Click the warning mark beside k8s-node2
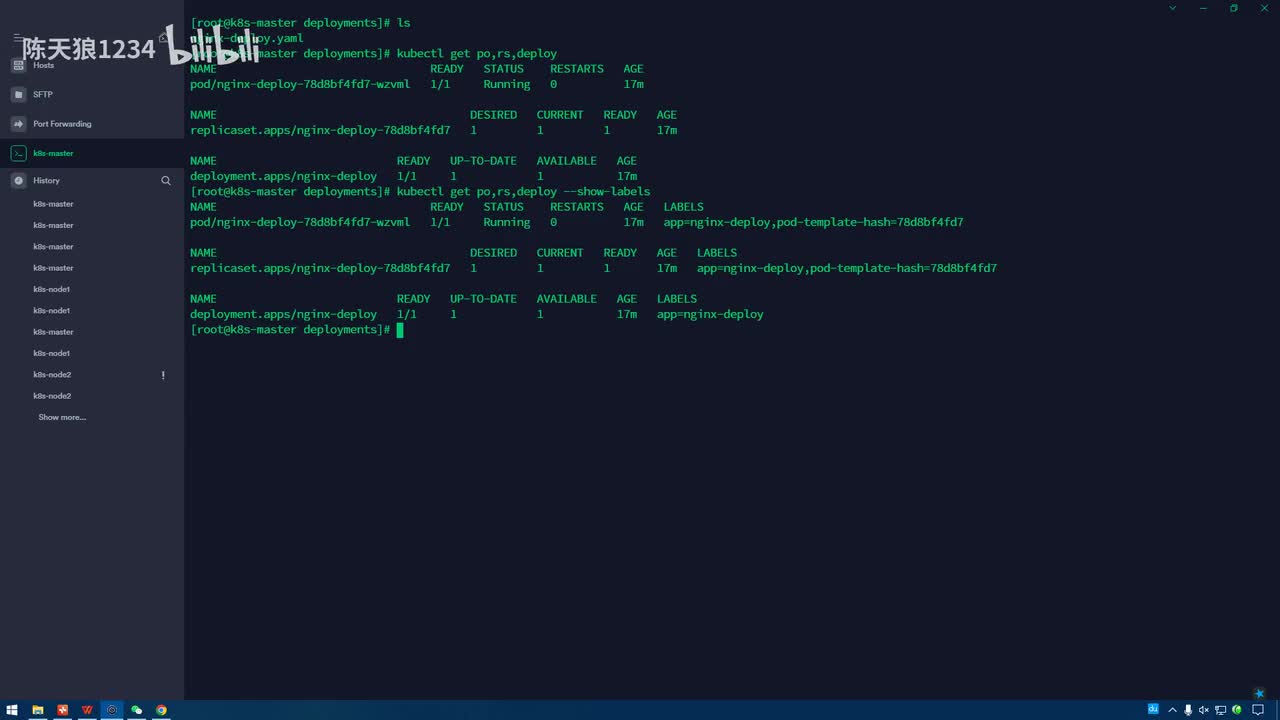The width and height of the screenshot is (1280, 720). coord(163,375)
